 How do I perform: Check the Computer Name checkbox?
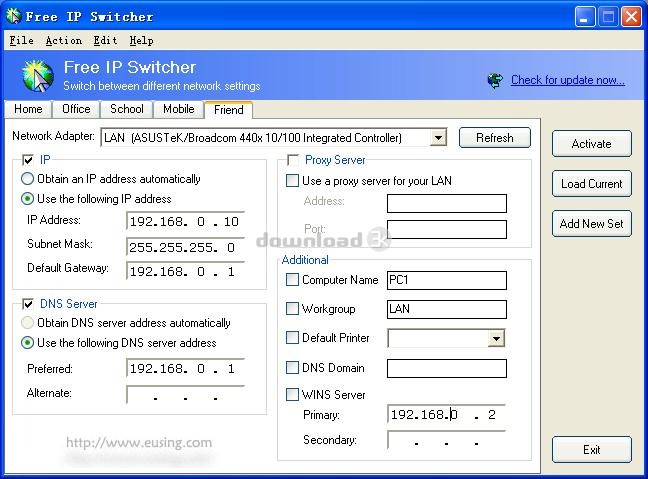[292, 280]
